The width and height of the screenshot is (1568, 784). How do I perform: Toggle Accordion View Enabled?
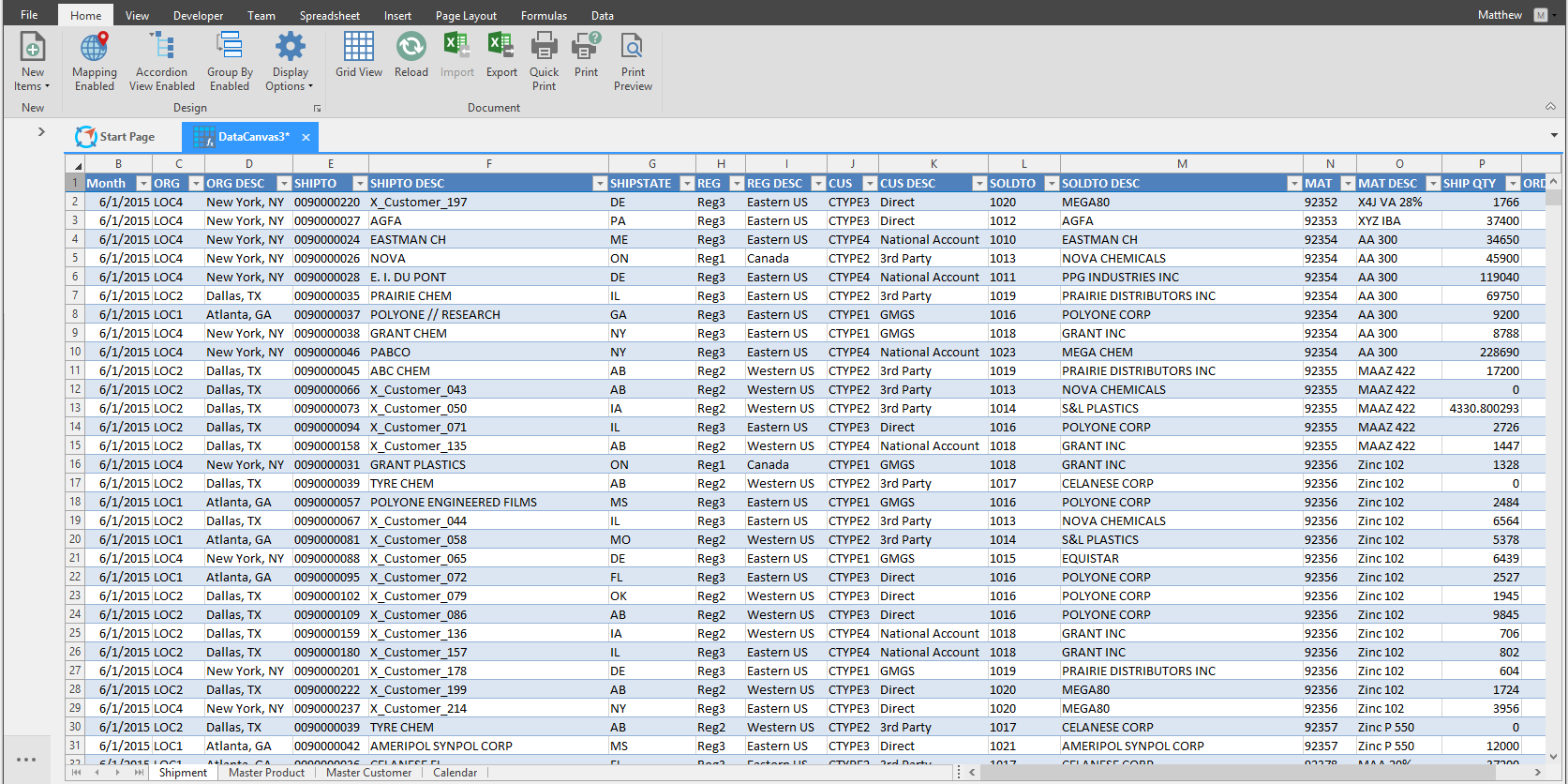[162, 62]
